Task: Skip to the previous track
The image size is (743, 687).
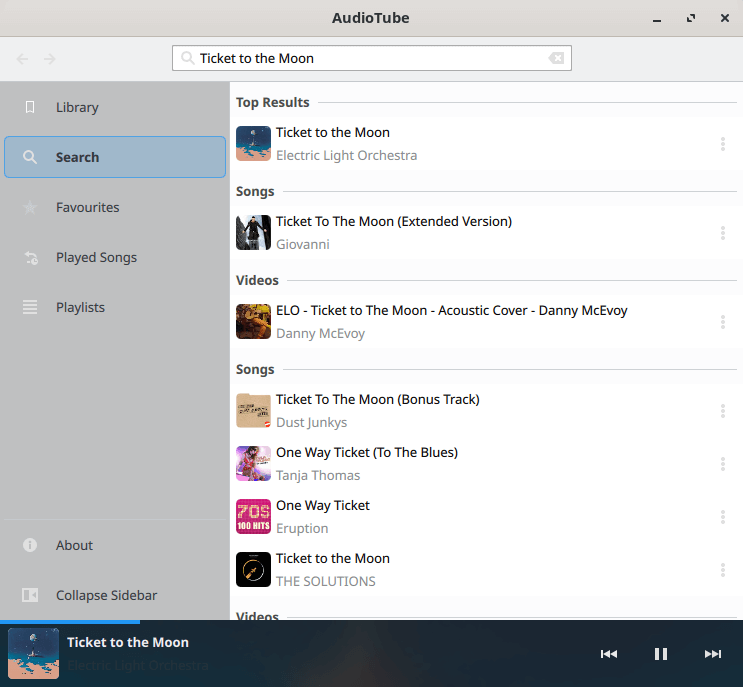Action: [609, 654]
